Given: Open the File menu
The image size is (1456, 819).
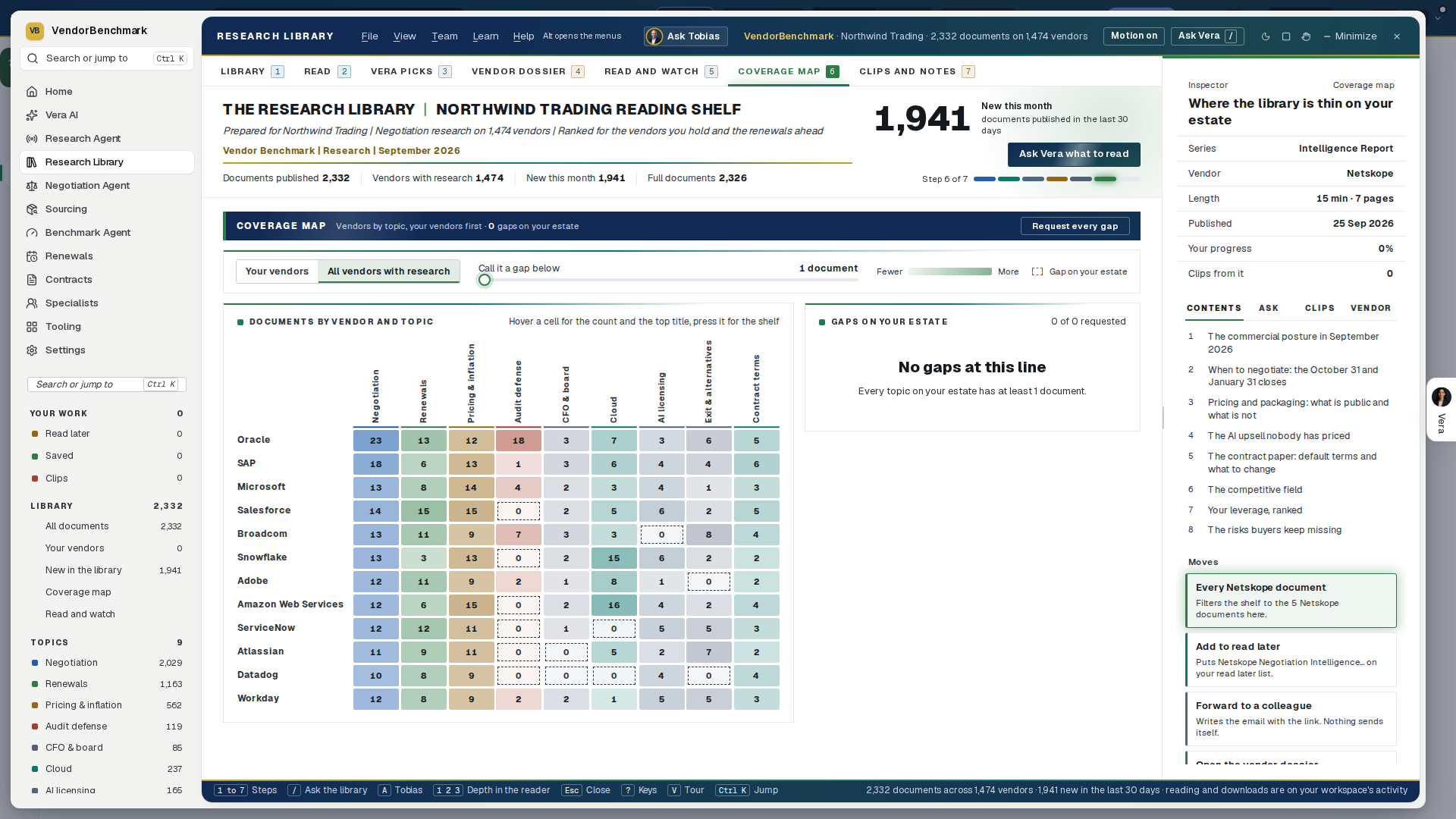Looking at the screenshot, I should click(369, 36).
